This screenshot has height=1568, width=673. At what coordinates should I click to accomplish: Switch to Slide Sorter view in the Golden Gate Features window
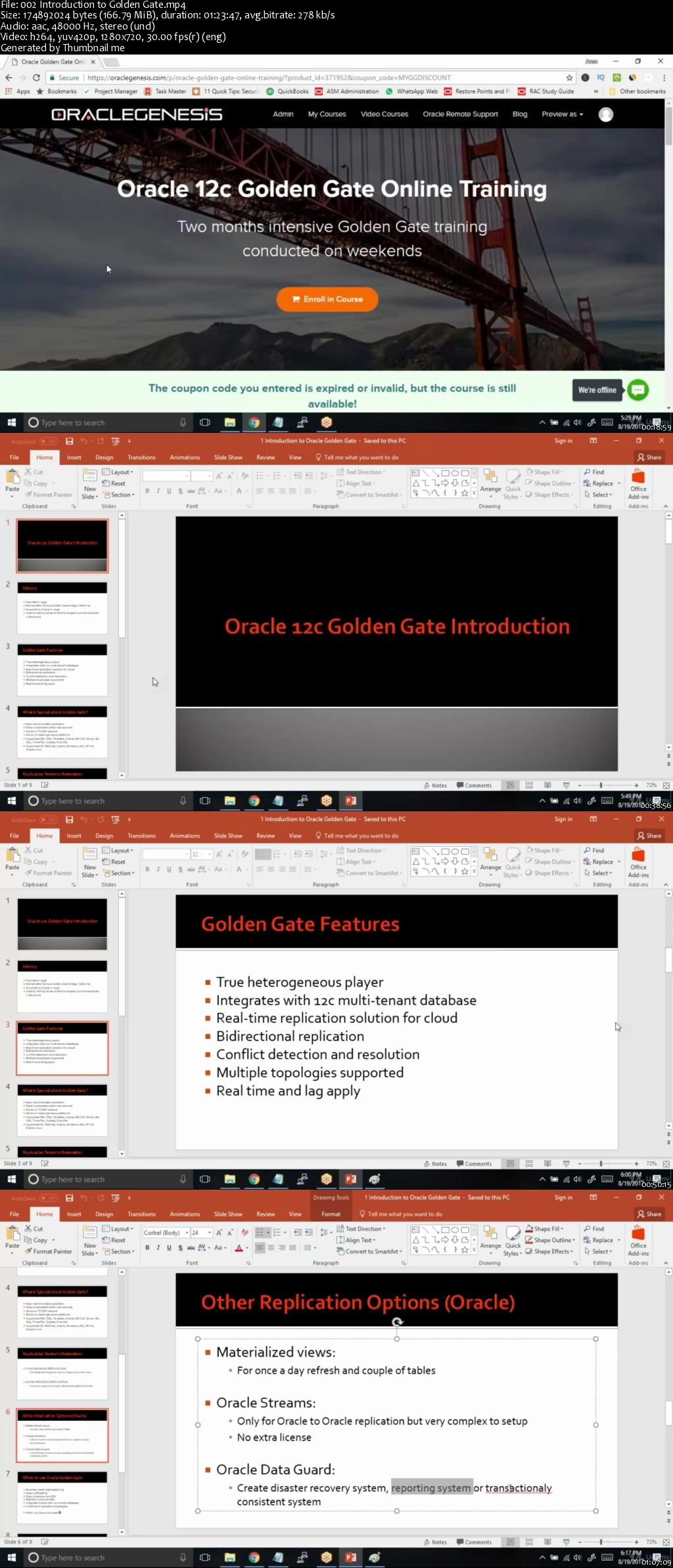click(x=529, y=1163)
